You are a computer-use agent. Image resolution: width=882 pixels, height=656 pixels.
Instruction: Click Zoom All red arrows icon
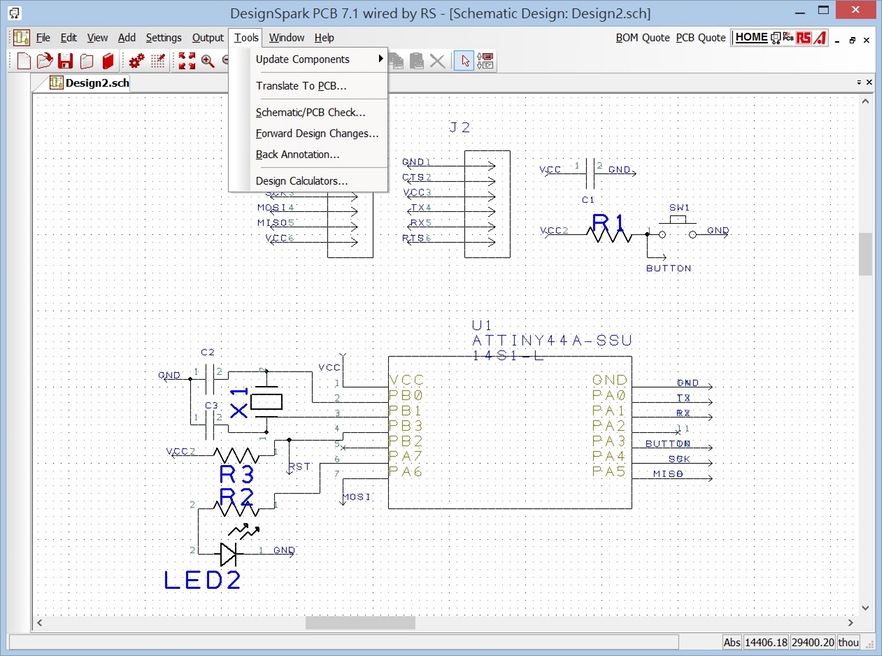[187, 60]
